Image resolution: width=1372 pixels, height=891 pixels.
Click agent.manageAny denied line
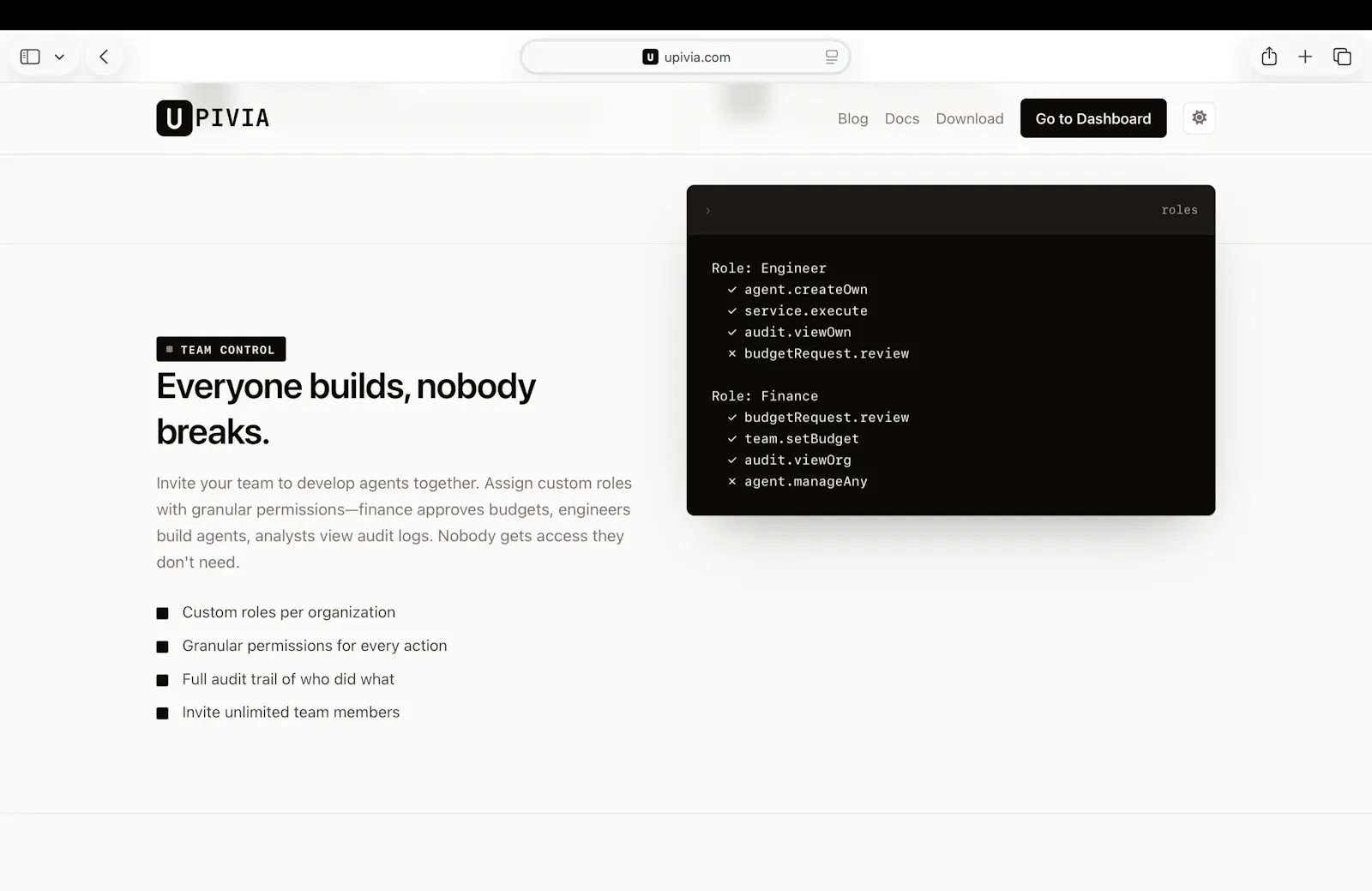click(805, 481)
